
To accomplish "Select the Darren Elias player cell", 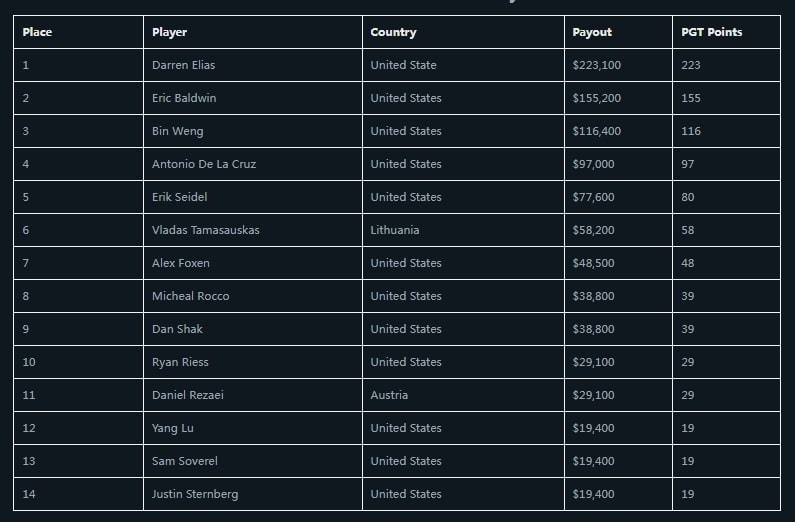I will pyautogui.click(x=183, y=65).
